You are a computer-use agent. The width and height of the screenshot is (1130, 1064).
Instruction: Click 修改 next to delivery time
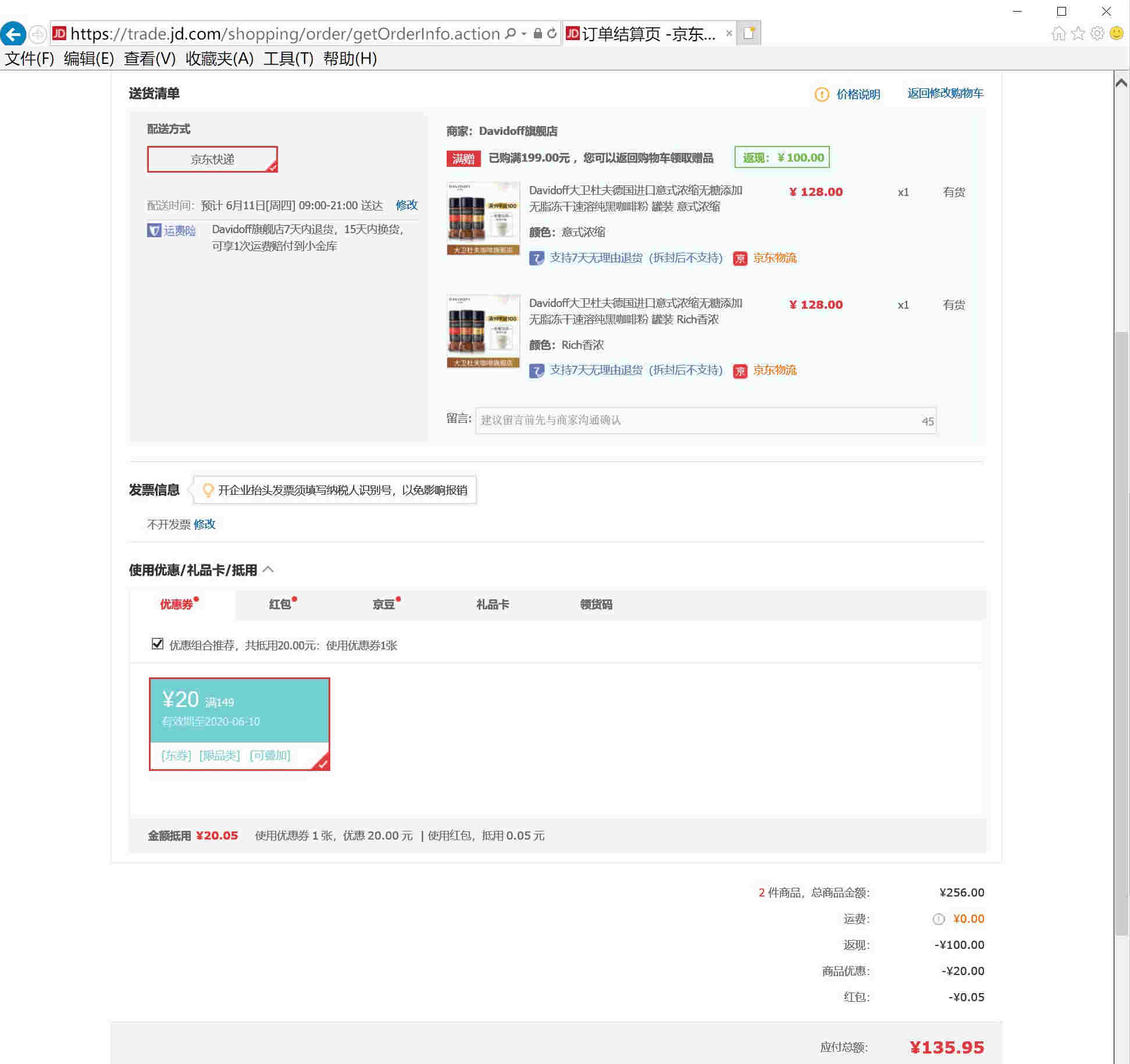point(407,205)
